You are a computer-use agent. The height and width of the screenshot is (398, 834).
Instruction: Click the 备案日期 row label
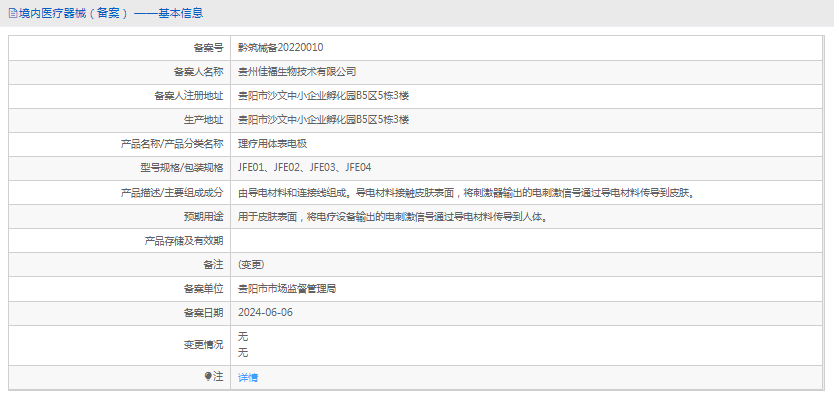coord(203,313)
